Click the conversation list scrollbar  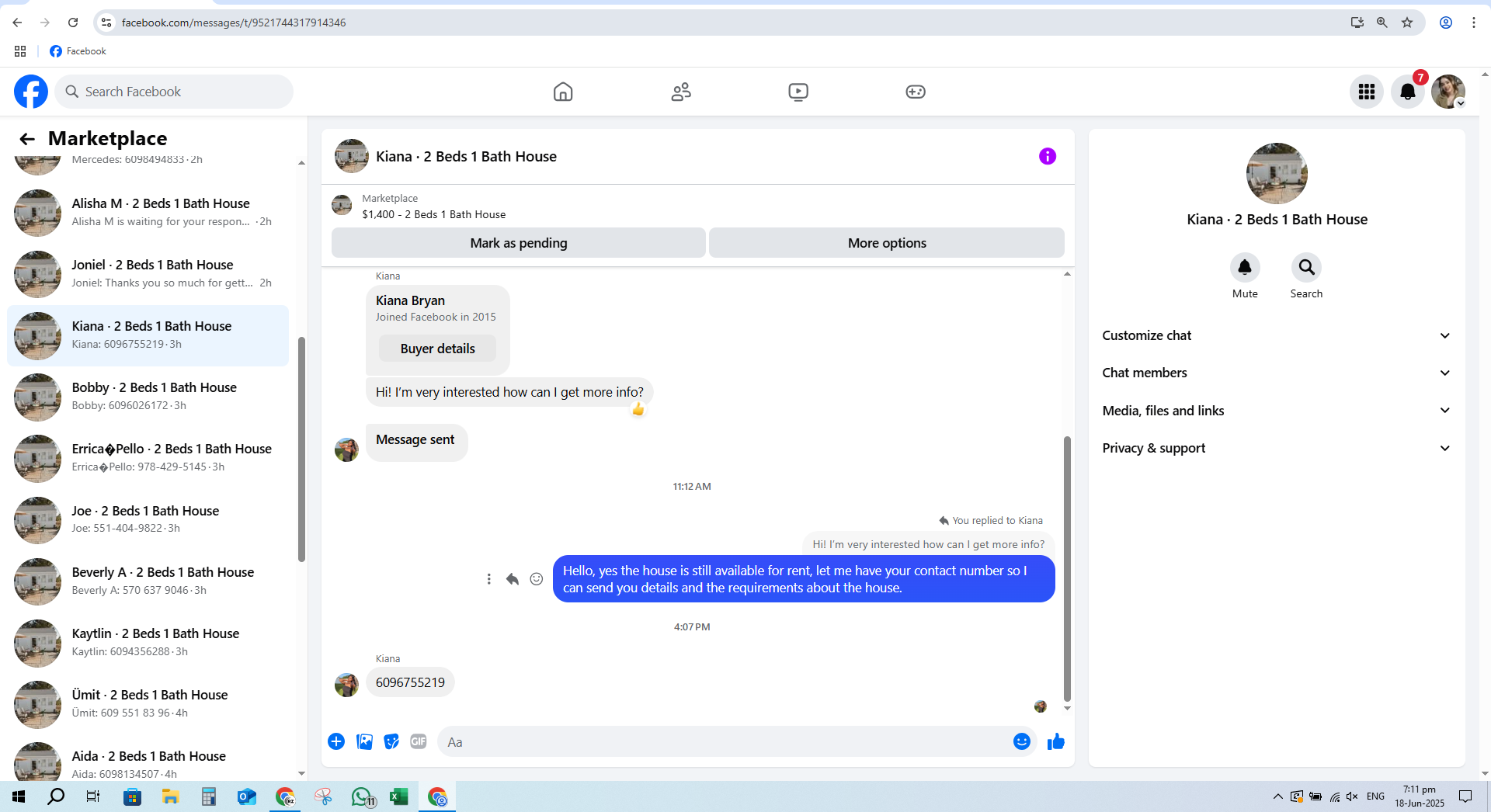pyautogui.click(x=301, y=449)
